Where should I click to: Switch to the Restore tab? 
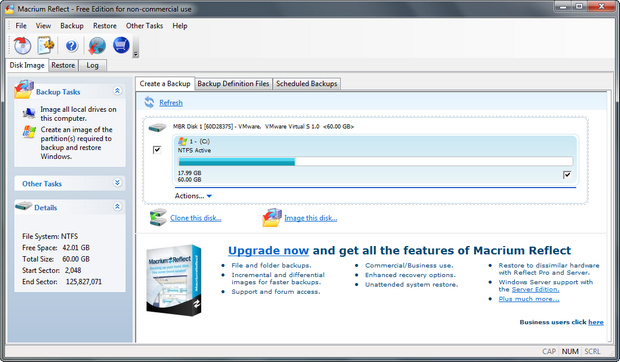click(x=63, y=65)
